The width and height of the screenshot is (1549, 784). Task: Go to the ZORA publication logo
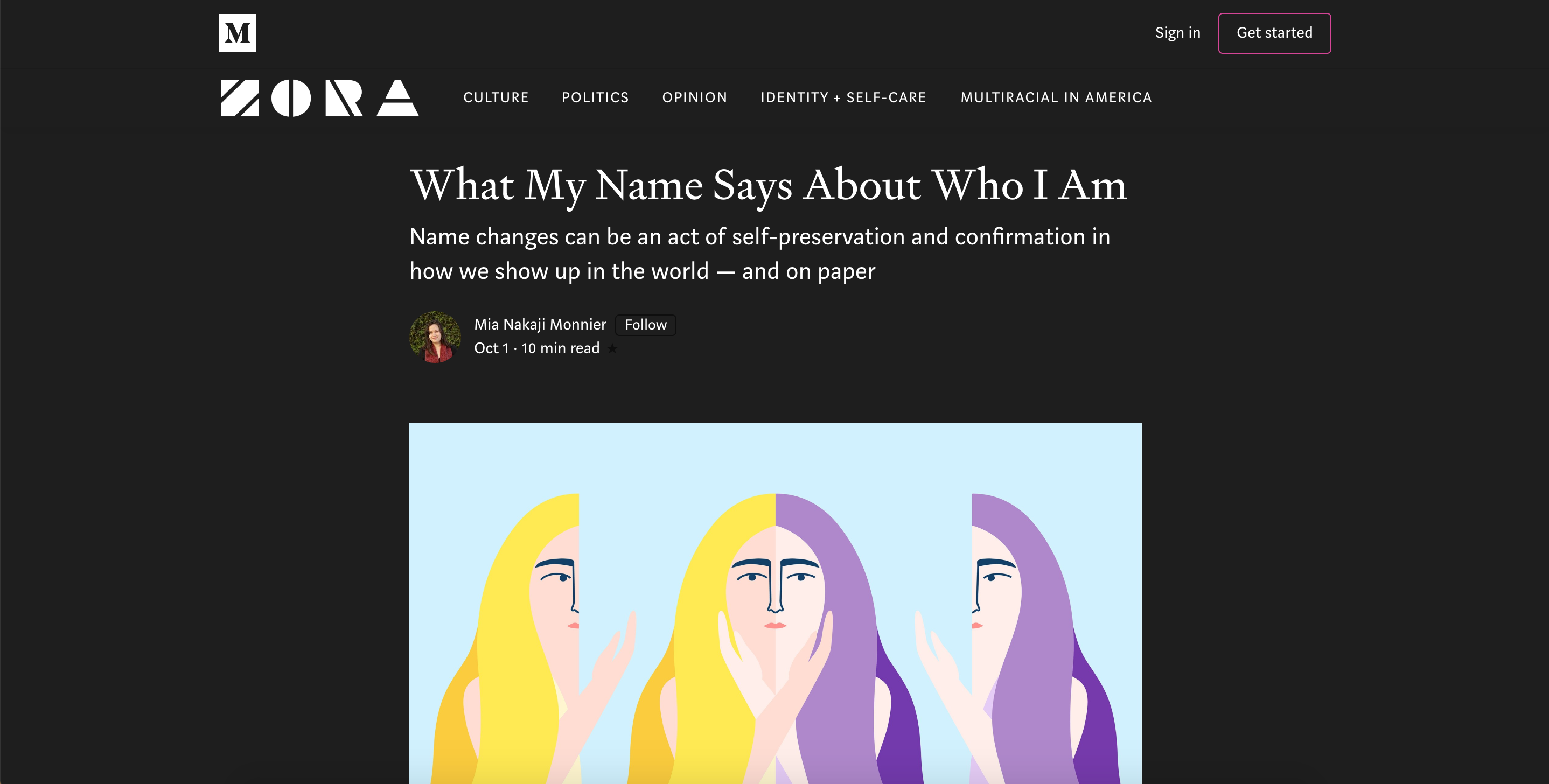(x=319, y=97)
